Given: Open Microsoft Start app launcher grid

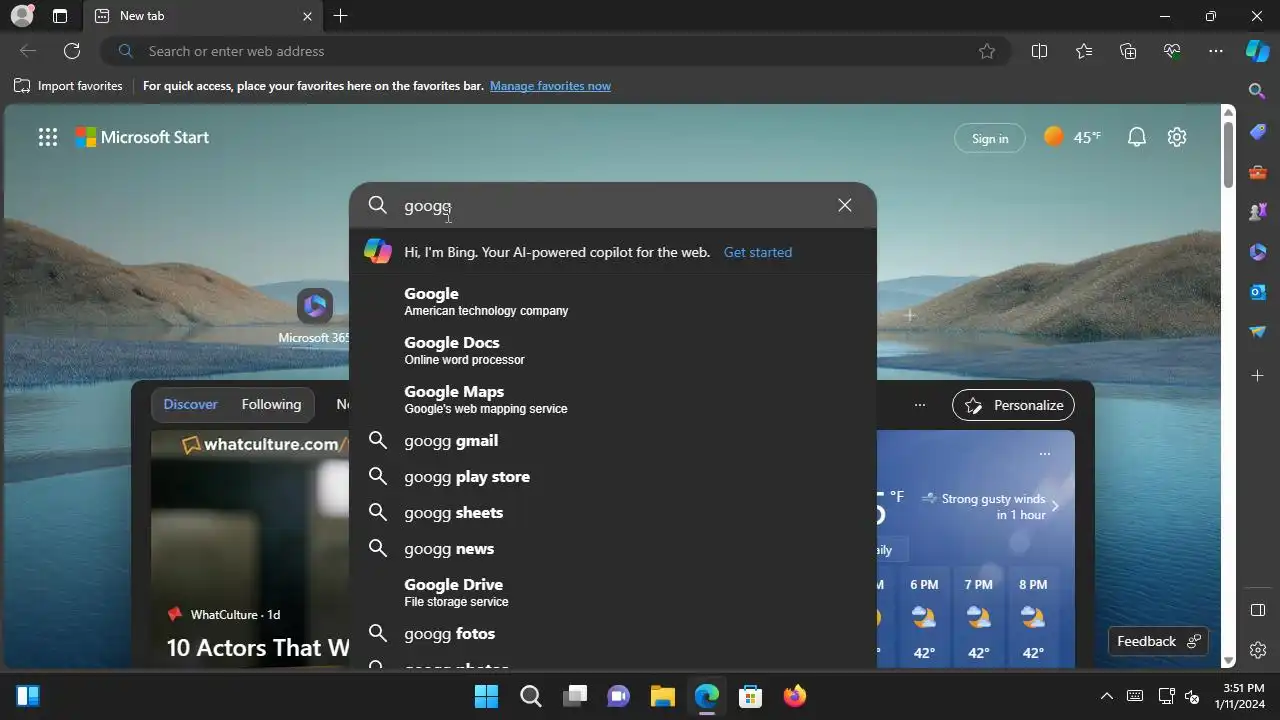Looking at the screenshot, I should [47, 138].
